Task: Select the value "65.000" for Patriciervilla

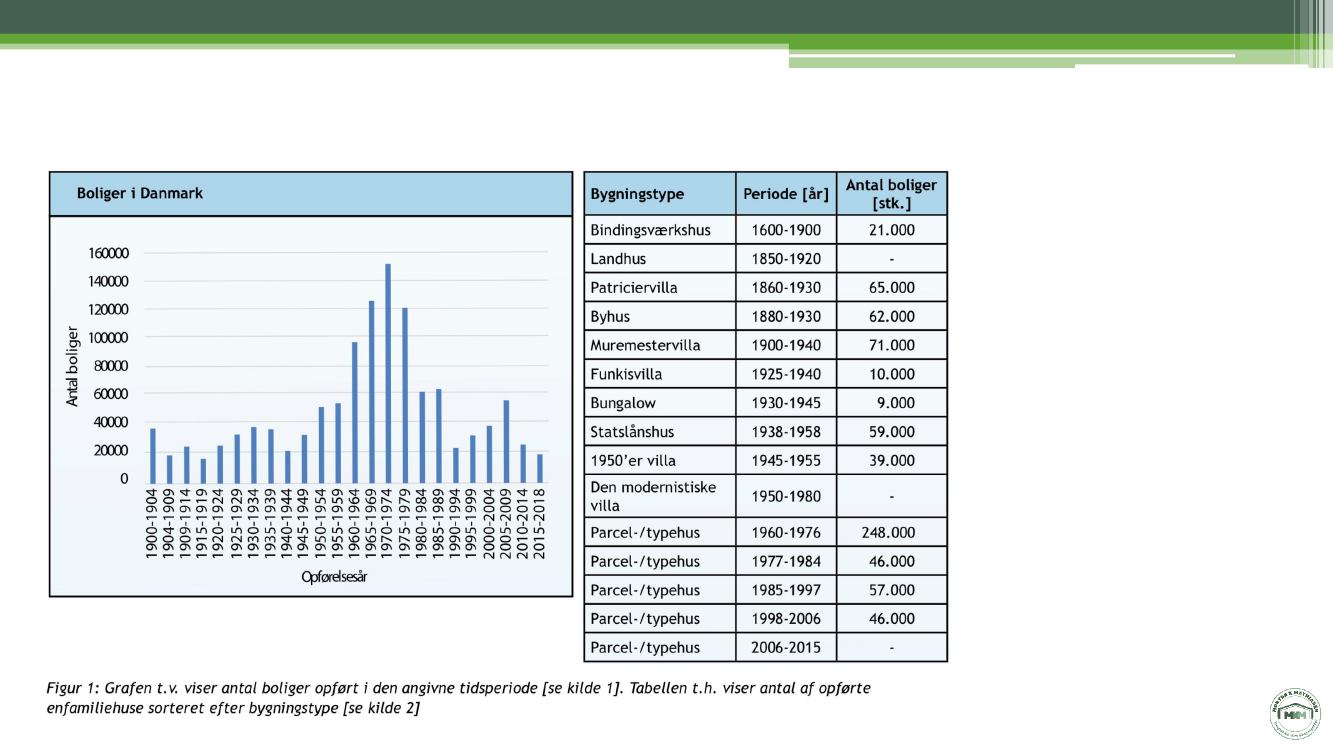Action: point(891,288)
